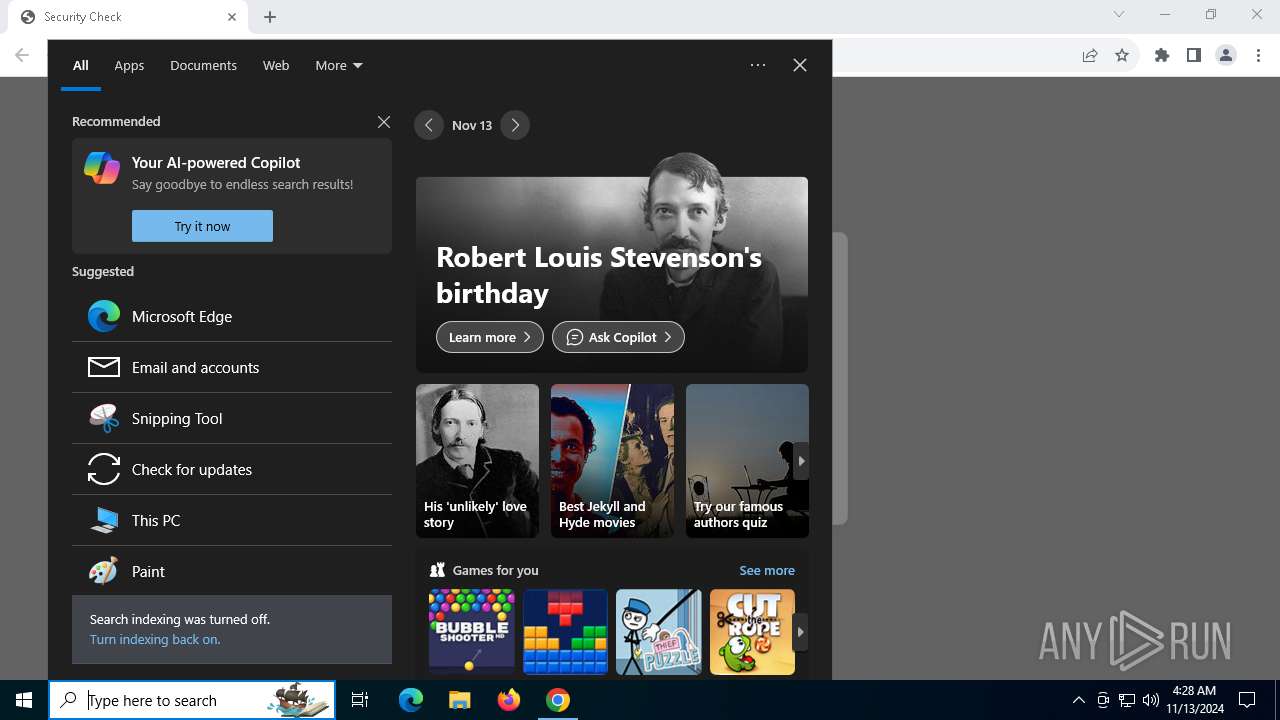Select the Documents search tab
Viewport: 1280px width, 720px height.
click(x=203, y=65)
